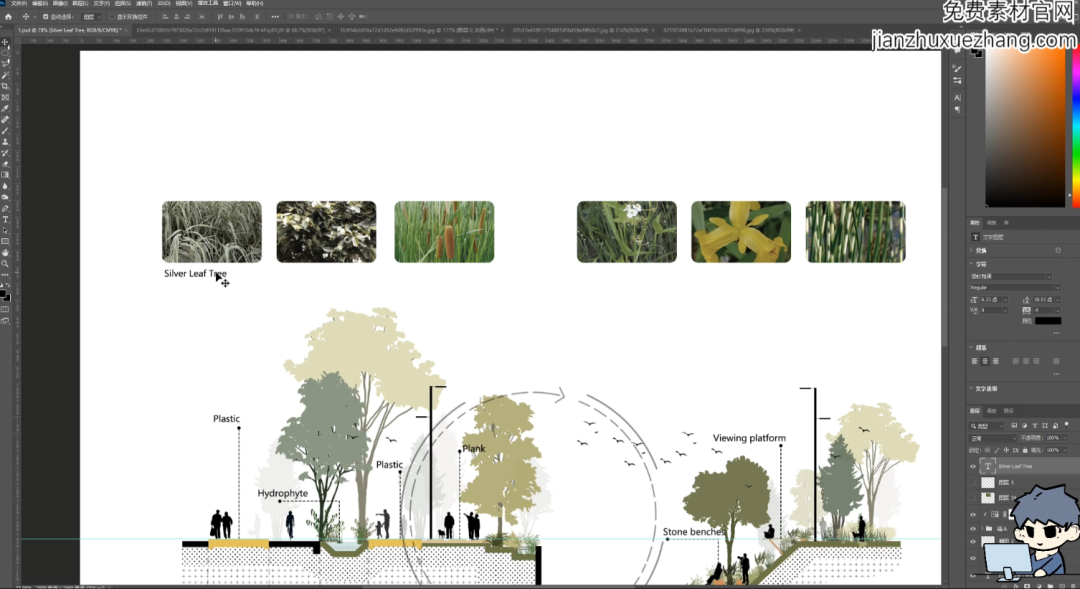Click the yellow flower thumbnail on canvas

(x=741, y=231)
